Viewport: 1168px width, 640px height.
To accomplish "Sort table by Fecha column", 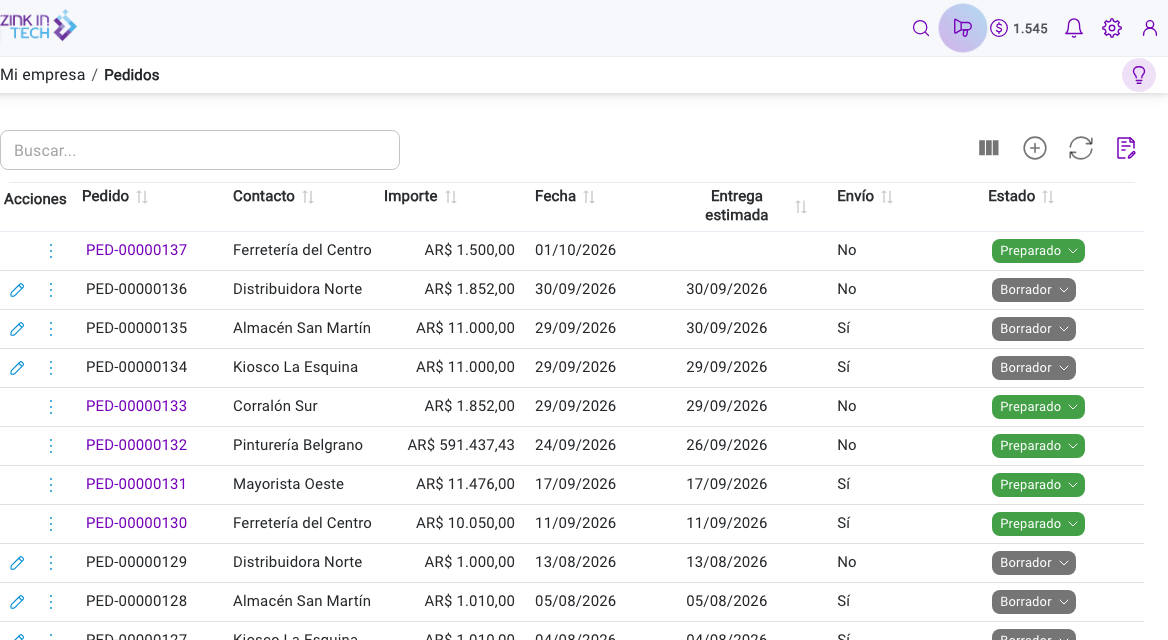I will (x=588, y=197).
